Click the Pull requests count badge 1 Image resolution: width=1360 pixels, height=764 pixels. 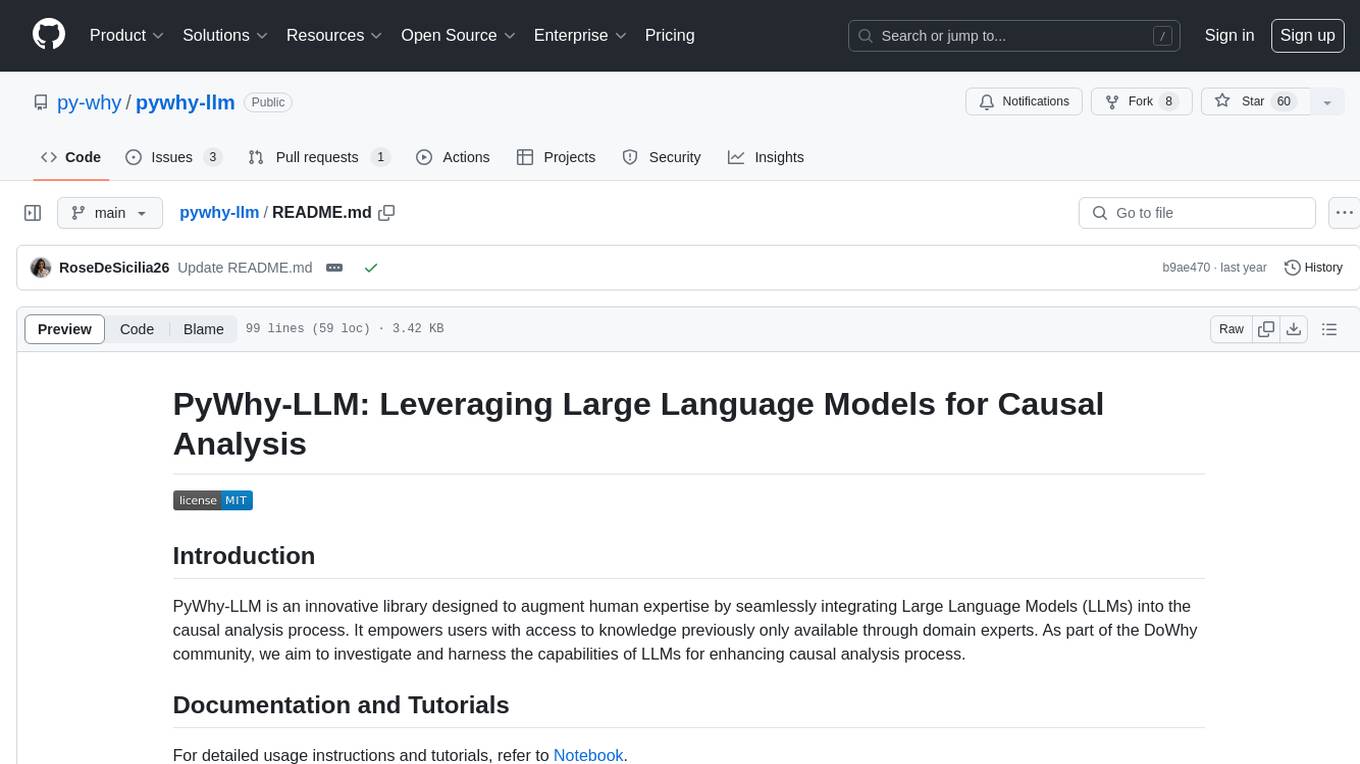click(380, 157)
